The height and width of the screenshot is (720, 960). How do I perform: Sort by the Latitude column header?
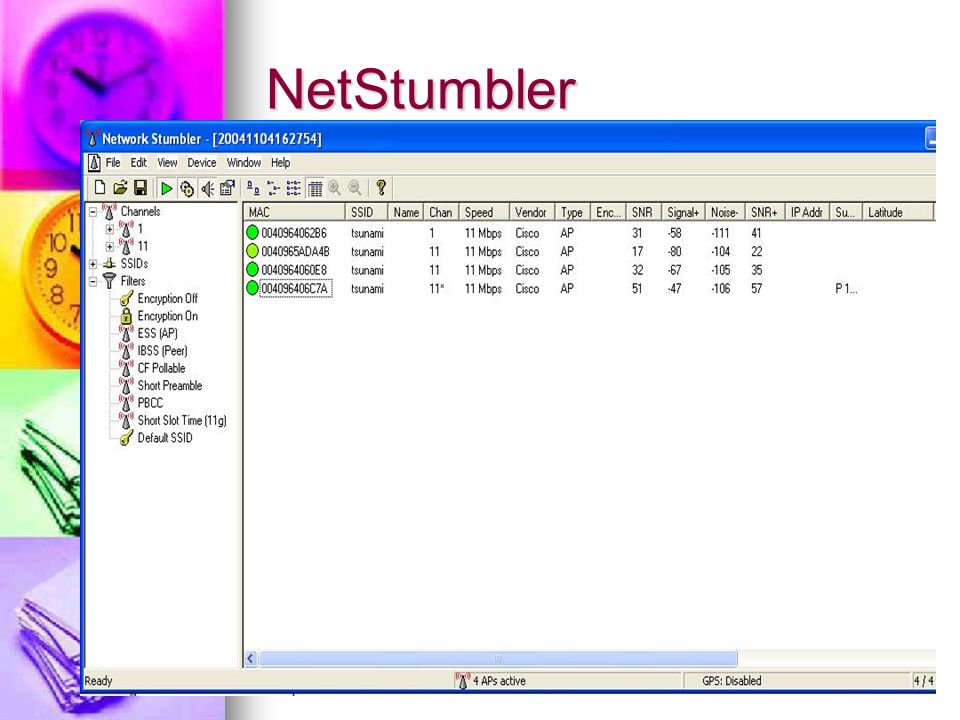(898, 212)
